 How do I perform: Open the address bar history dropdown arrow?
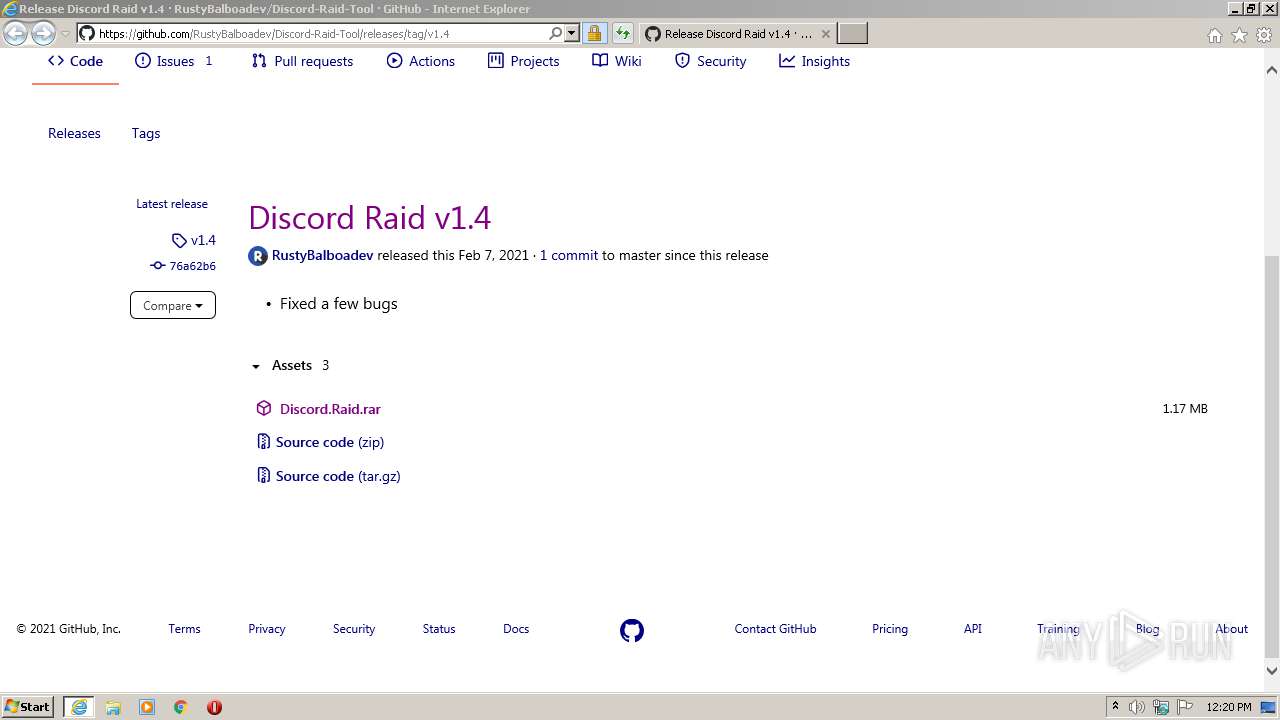pos(572,33)
